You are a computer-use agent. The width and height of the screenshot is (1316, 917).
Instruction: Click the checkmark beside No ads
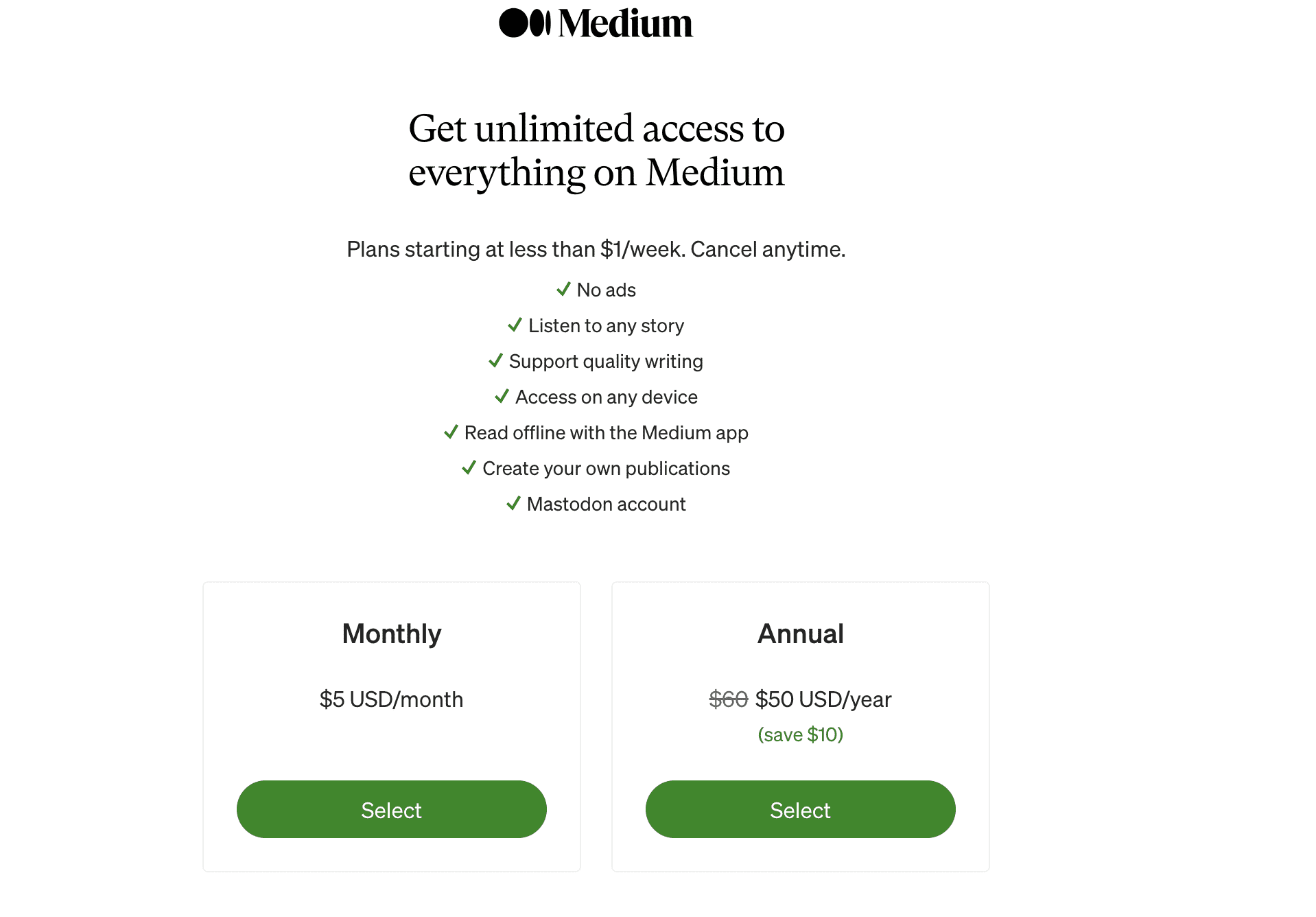pos(563,289)
